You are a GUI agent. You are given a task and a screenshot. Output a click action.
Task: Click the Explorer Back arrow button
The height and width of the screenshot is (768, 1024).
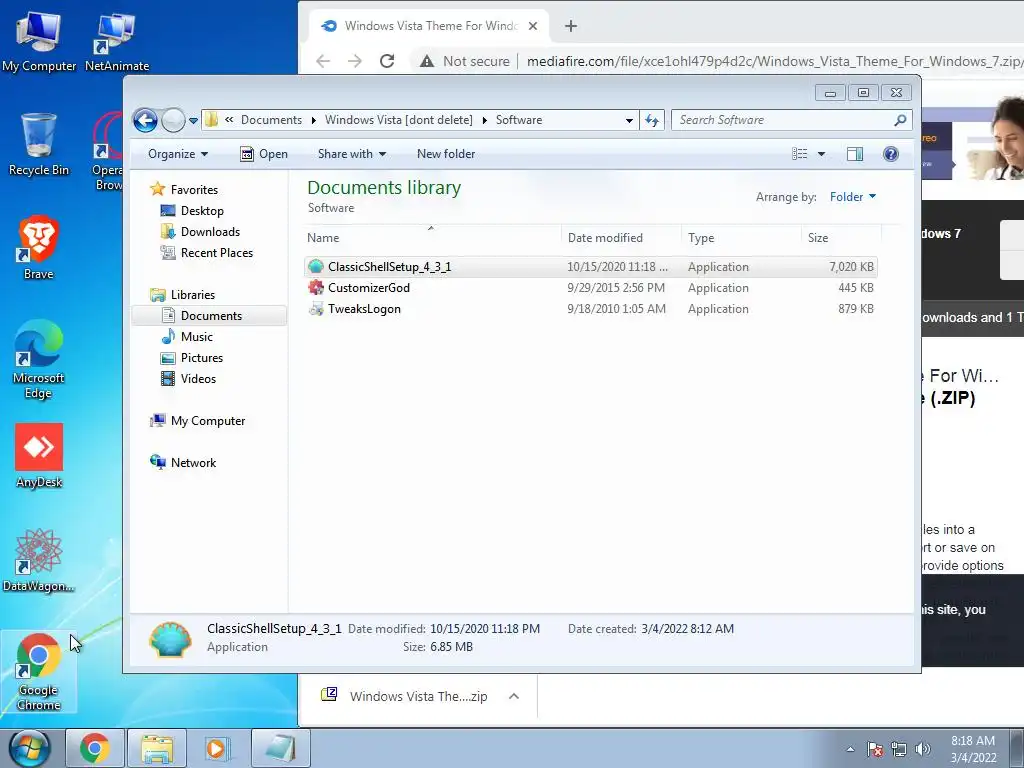click(x=145, y=120)
